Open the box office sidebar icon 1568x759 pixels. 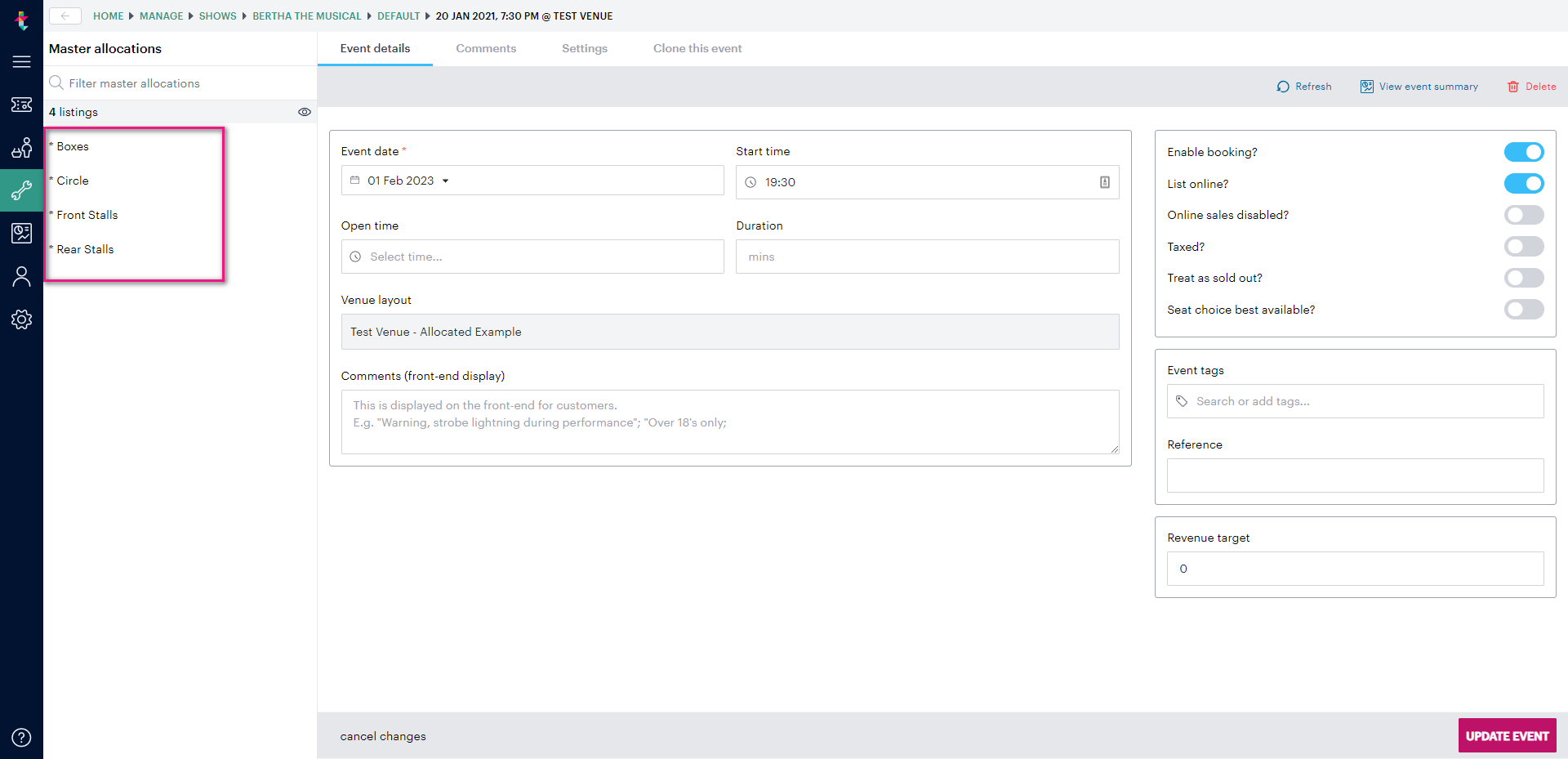pyautogui.click(x=21, y=148)
